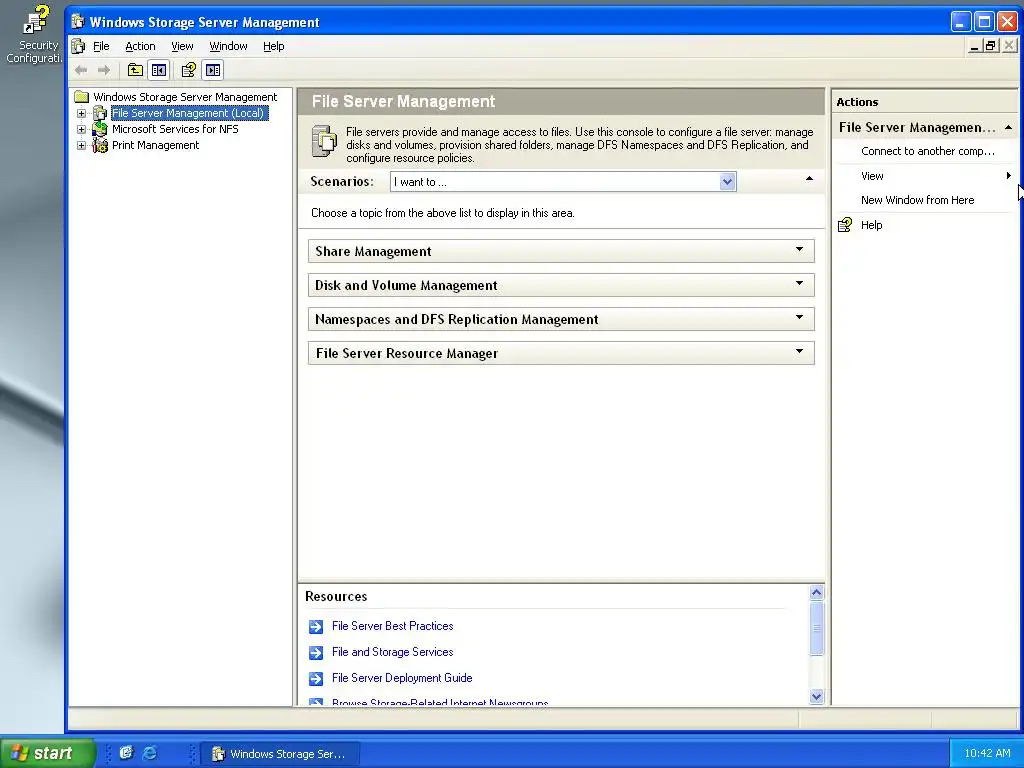Click the File Server Deployment Guide link
The height and width of the screenshot is (768, 1024).
(402, 678)
